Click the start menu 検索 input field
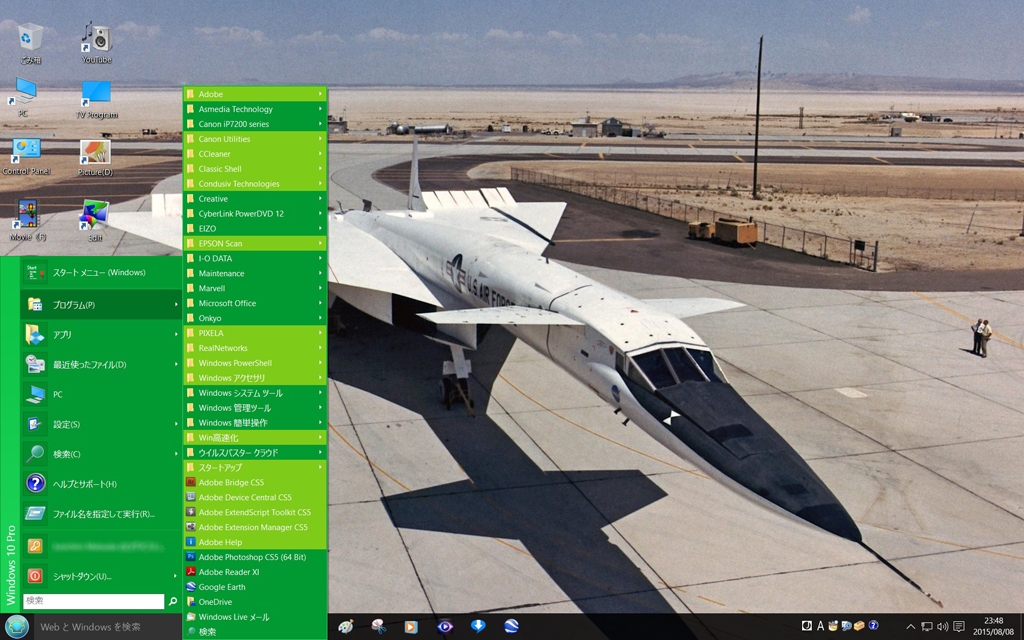1024x640 pixels. point(93,601)
